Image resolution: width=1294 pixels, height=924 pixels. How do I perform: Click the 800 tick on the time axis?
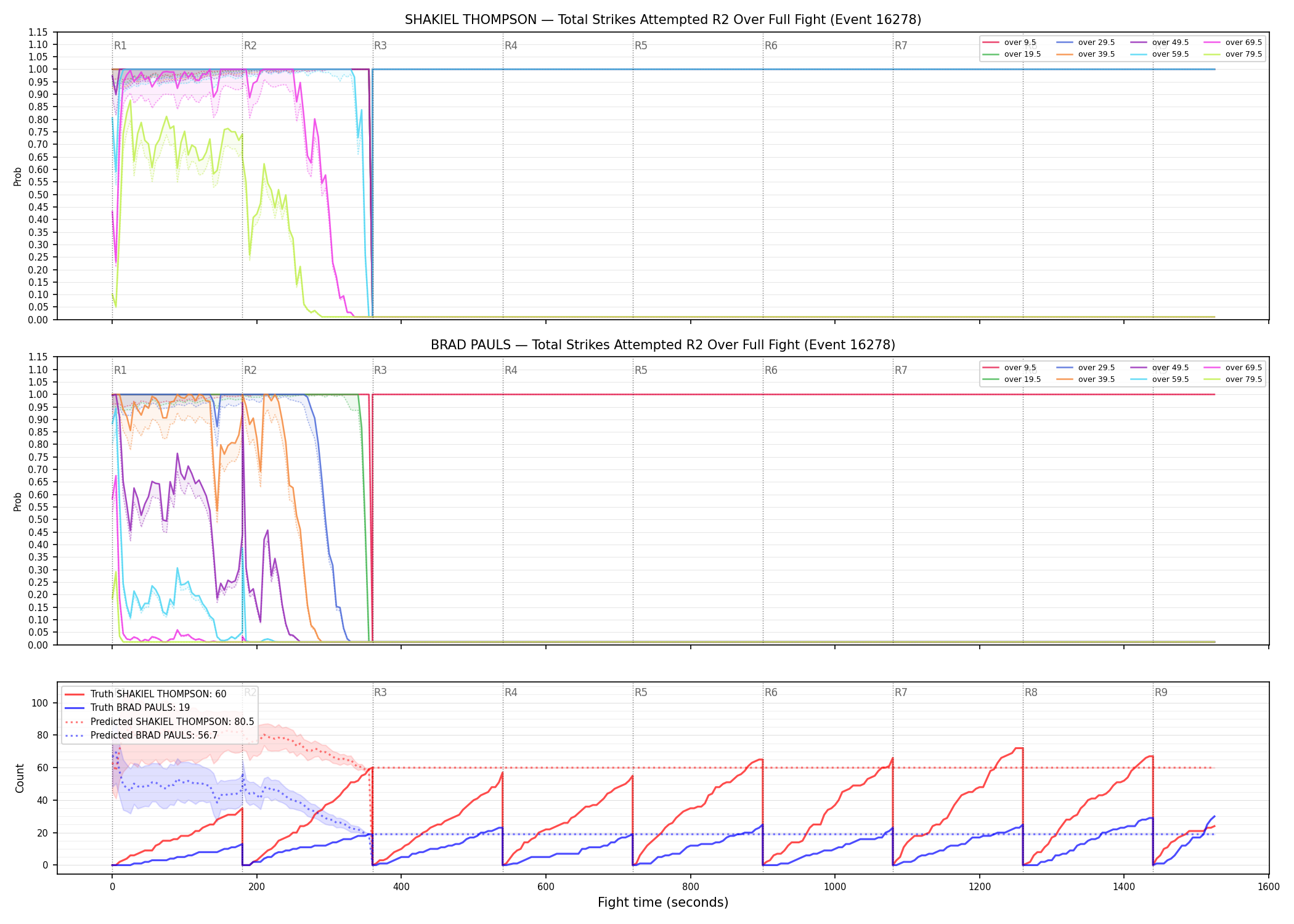click(x=690, y=887)
